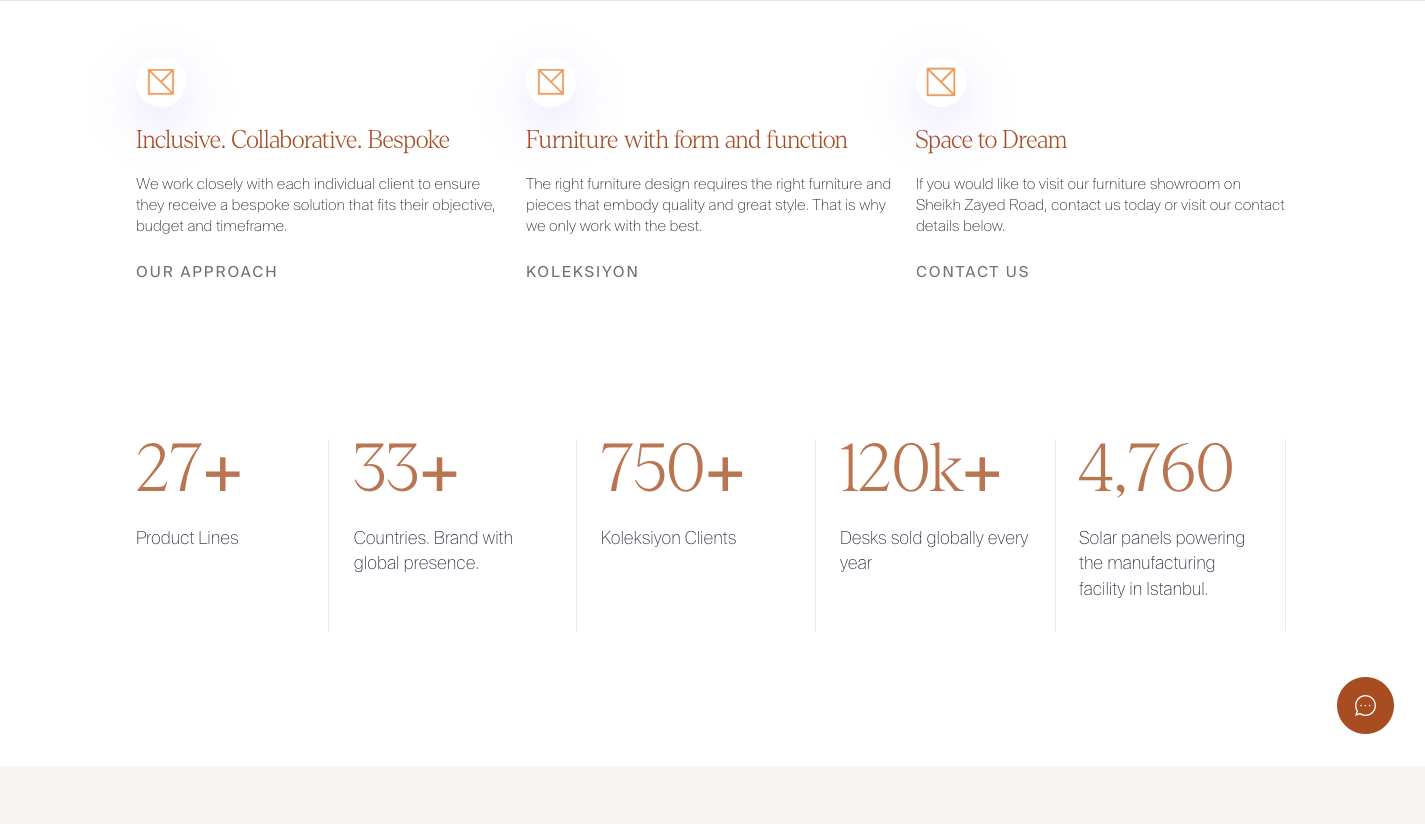Open the chat bubble widget
The image size is (1425, 824).
(x=1365, y=705)
